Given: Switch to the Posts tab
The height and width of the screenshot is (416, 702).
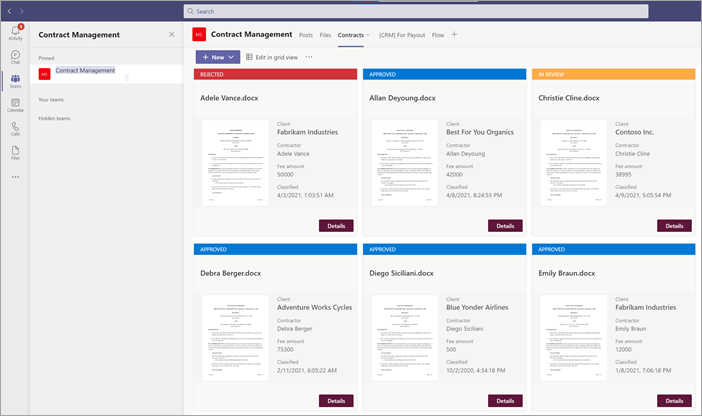Looking at the screenshot, I should pos(306,35).
